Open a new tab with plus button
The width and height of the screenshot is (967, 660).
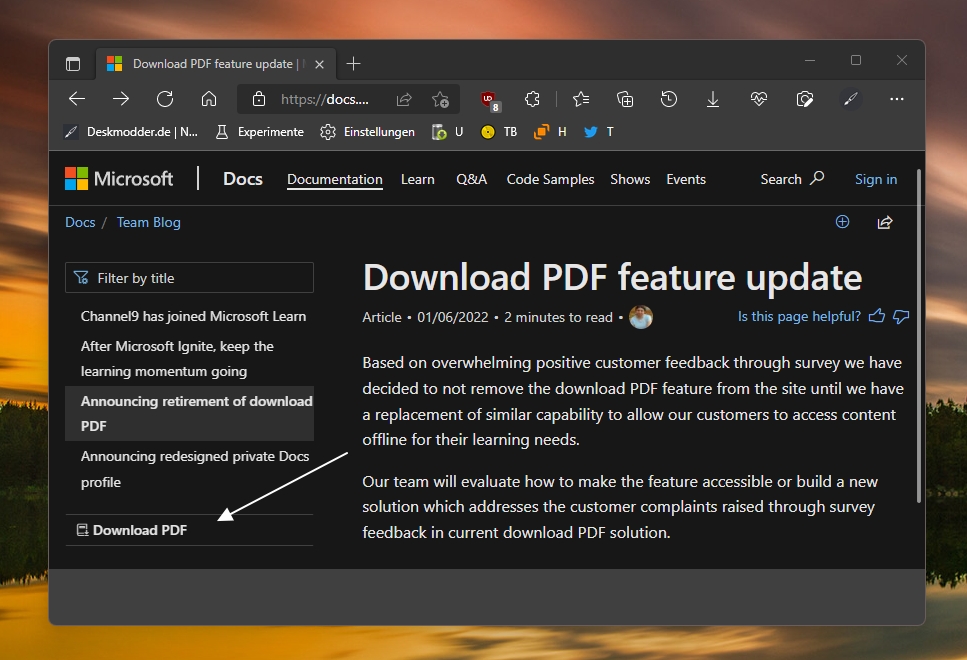coord(353,64)
